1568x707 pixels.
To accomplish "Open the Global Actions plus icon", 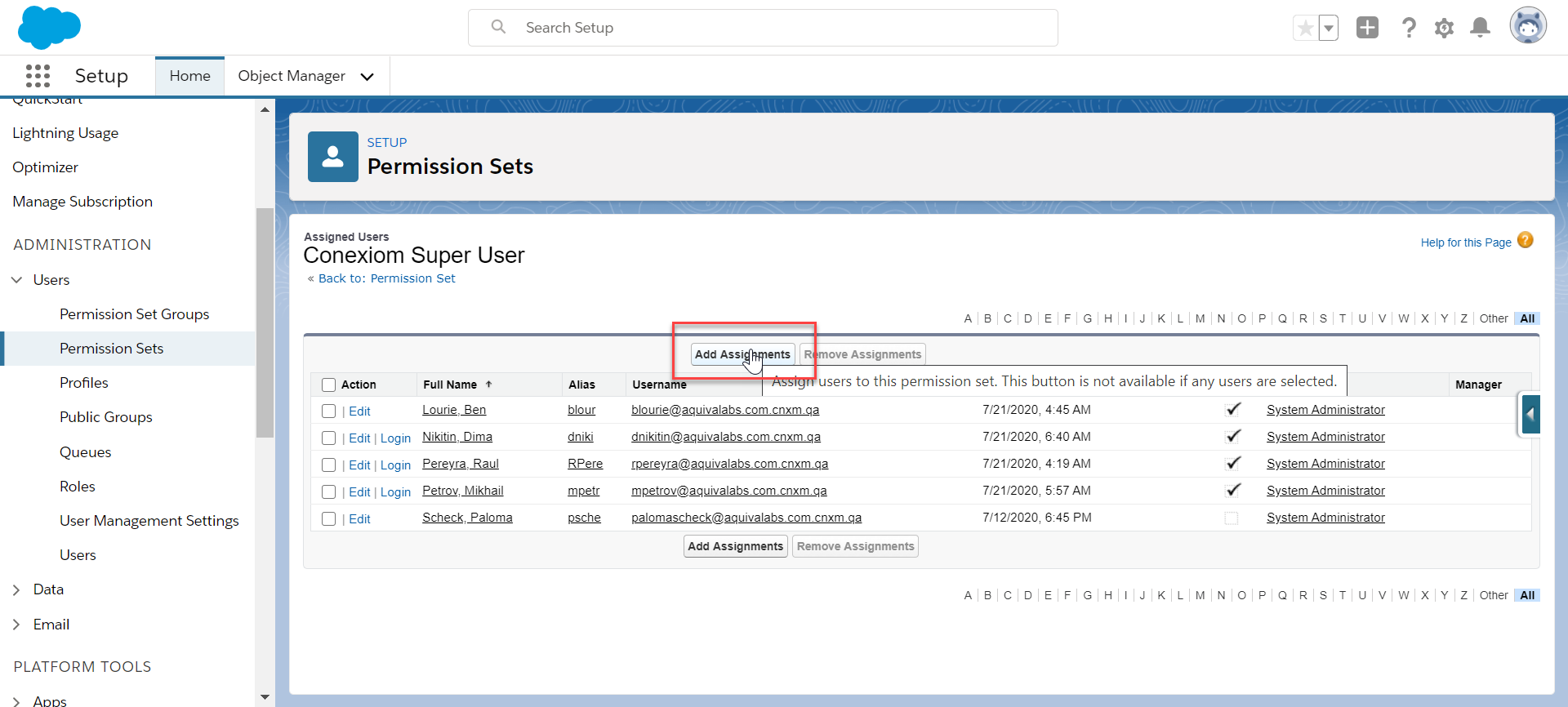I will pyautogui.click(x=1367, y=28).
